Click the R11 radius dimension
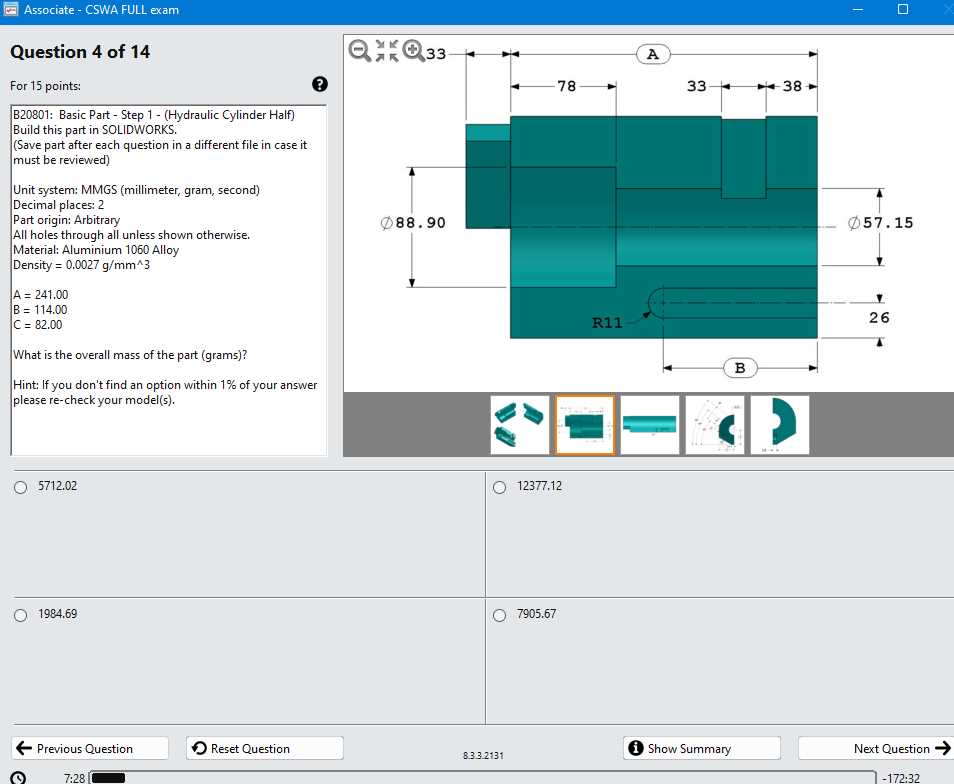The width and height of the screenshot is (954, 784). (x=607, y=322)
